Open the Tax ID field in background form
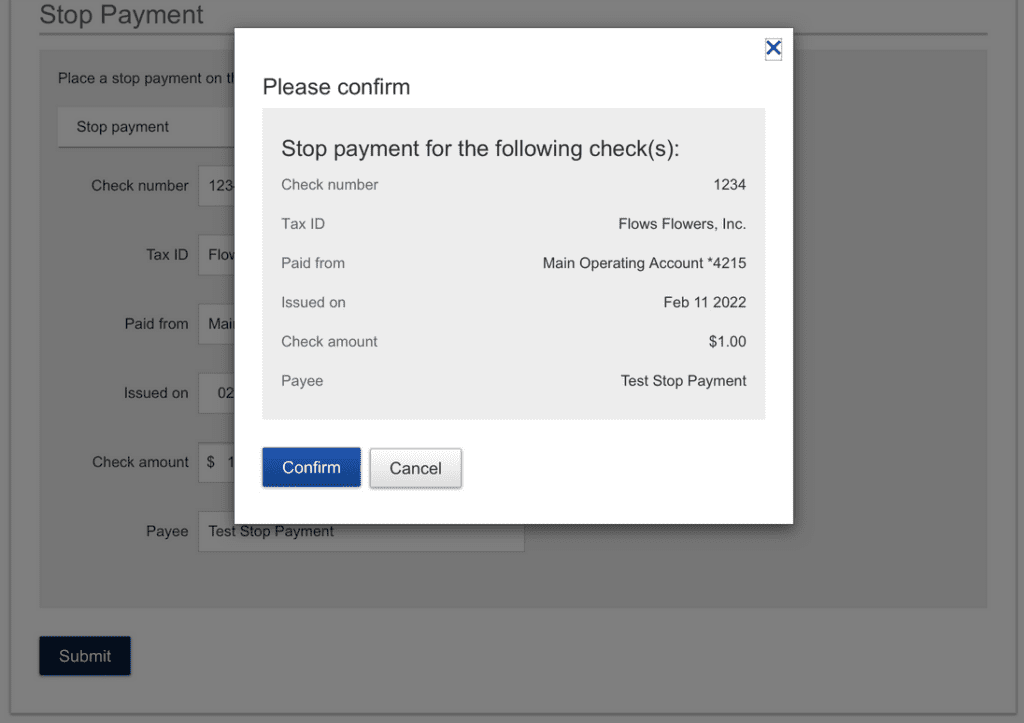This screenshot has height=723, width=1024. 216,255
